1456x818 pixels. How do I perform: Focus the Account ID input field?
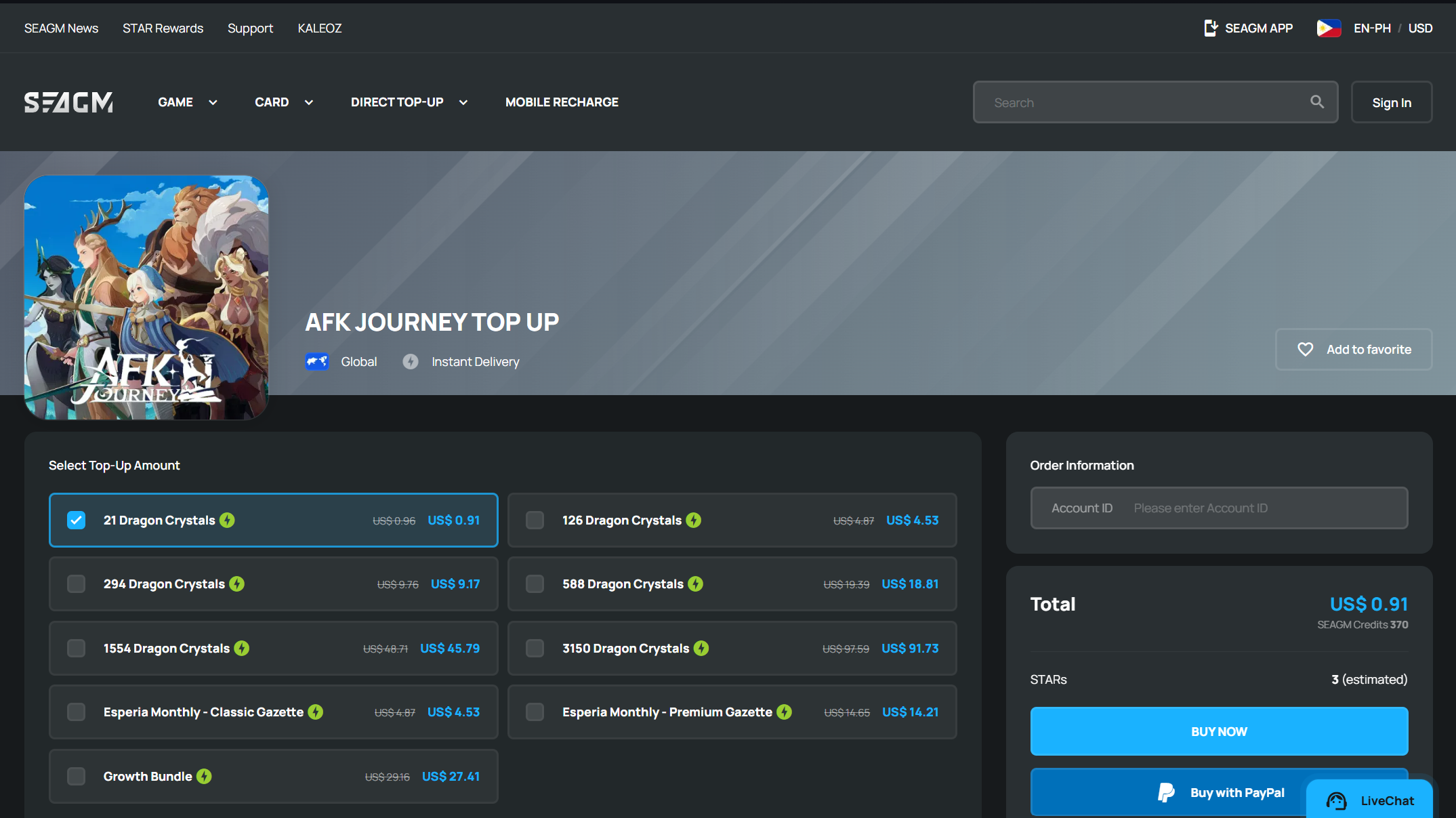click(x=1219, y=508)
